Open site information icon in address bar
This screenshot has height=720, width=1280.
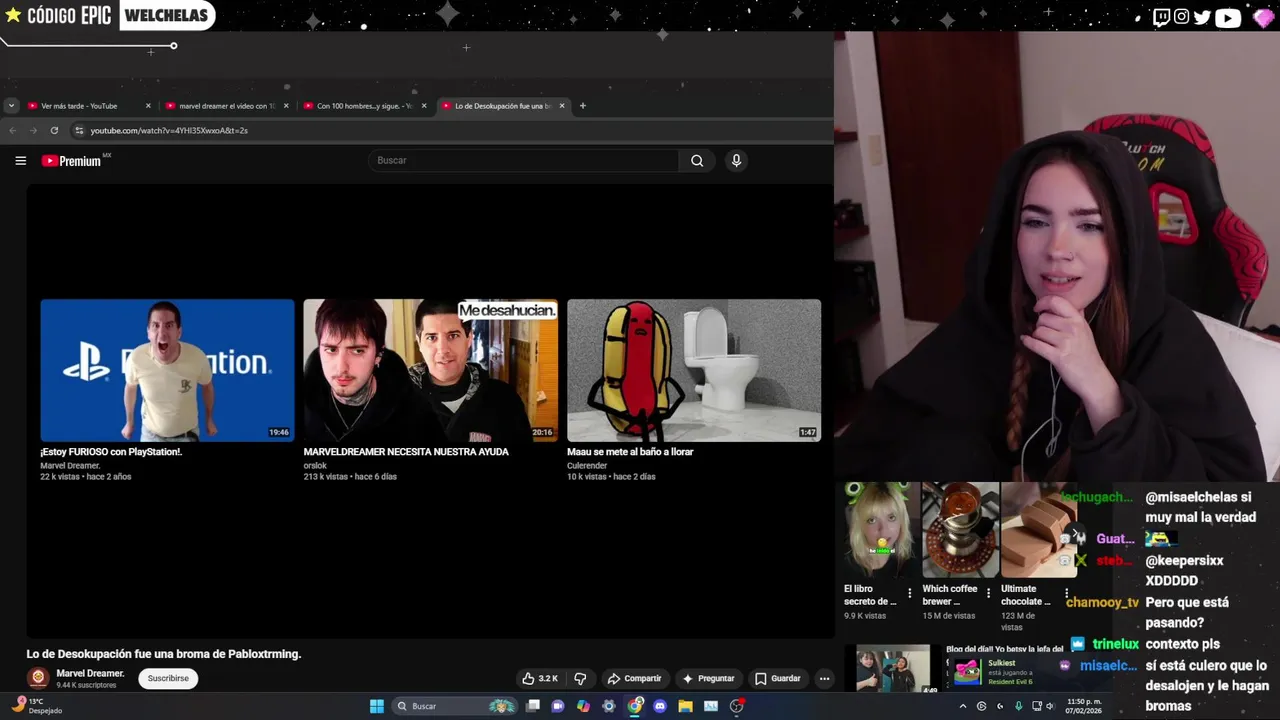tap(79, 130)
